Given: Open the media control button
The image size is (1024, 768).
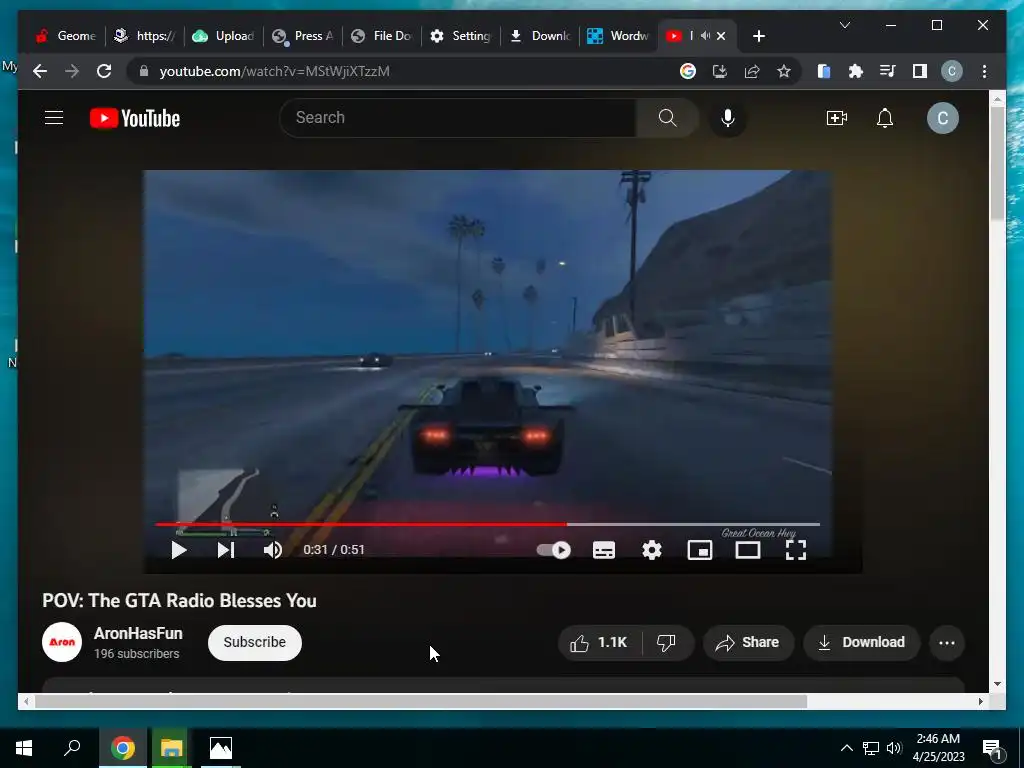Looking at the screenshot, I should pos(888,71).
